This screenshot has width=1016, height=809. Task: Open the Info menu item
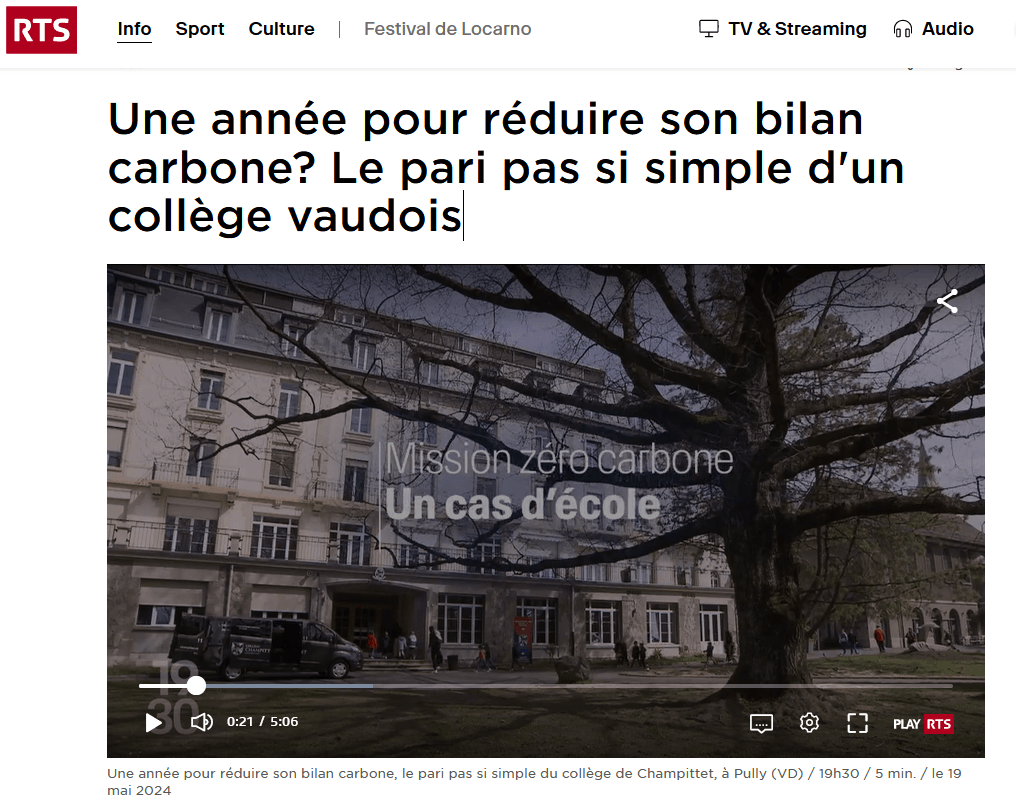click(x=134, y=29)
